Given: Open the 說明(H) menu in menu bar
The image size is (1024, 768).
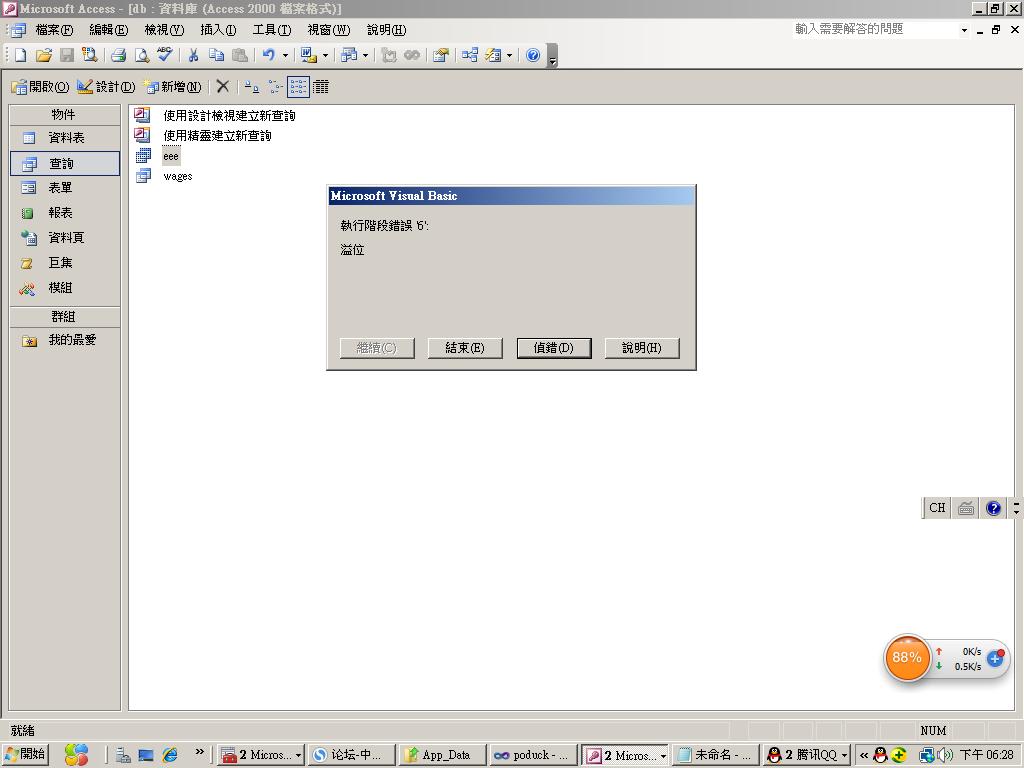Looking at the screenshot, I should click(x=386, y=30).
